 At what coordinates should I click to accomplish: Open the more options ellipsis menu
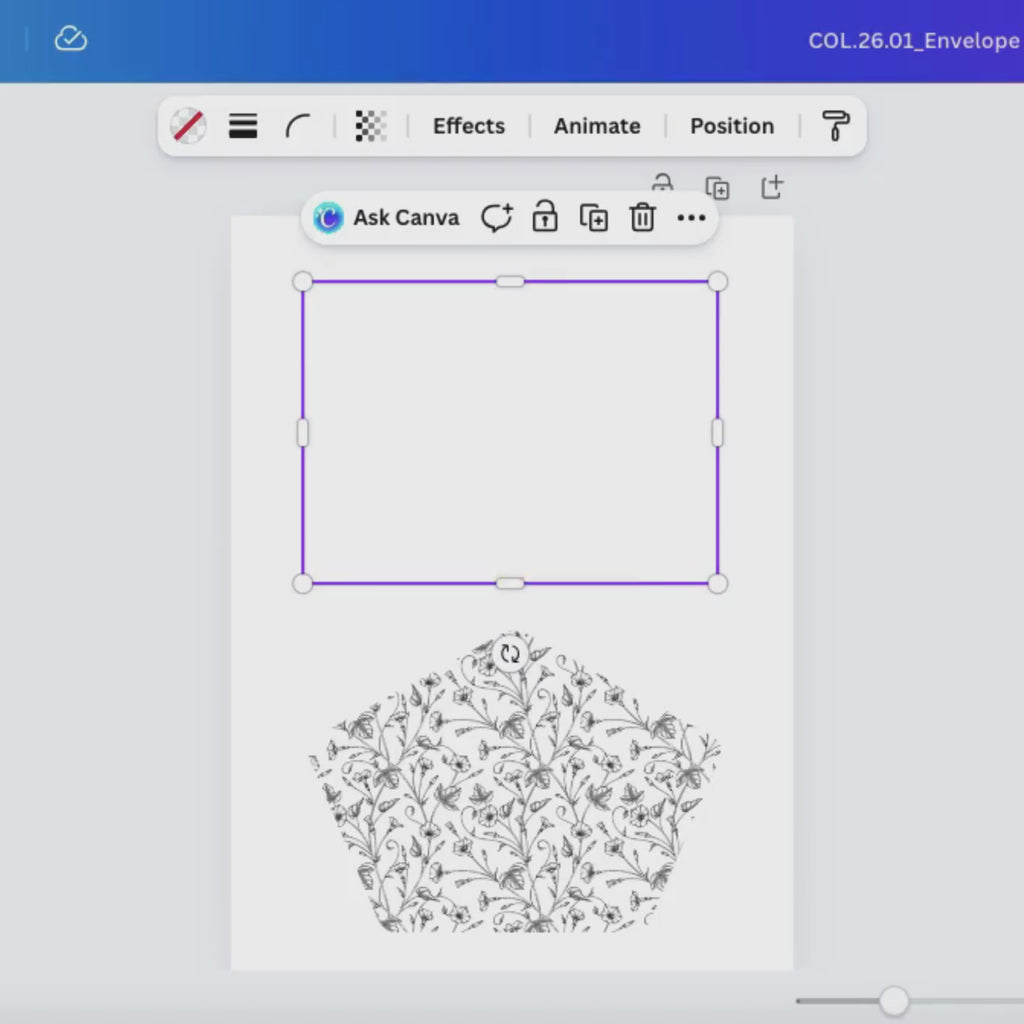click(691, 217)
